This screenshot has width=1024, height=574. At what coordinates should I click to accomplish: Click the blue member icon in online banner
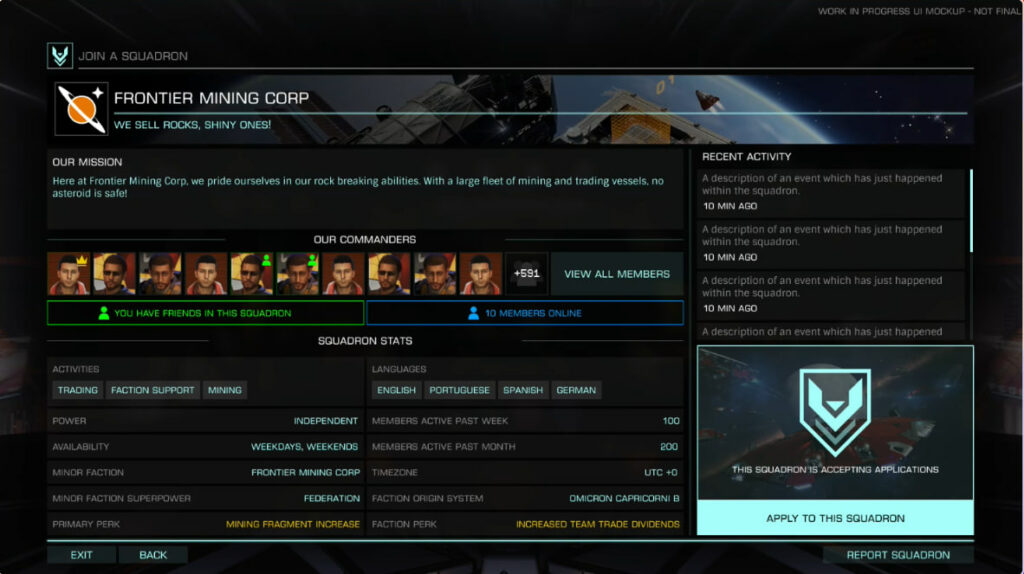(473, 313)
